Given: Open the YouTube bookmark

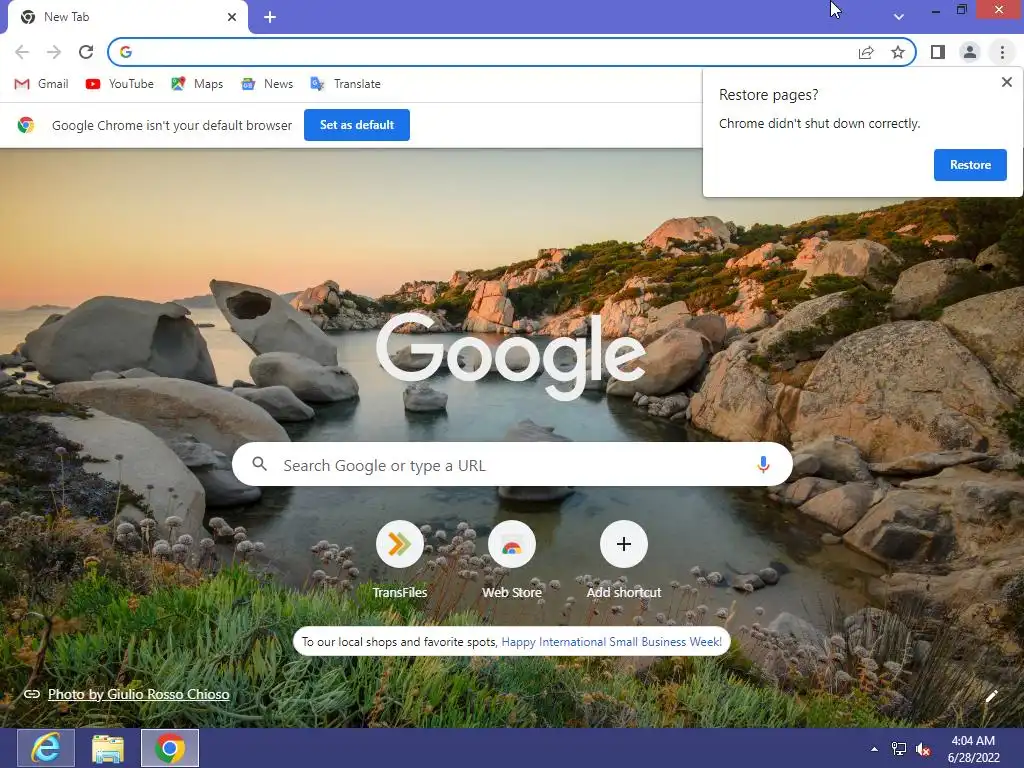Looking at the screenshot, I should click(120, 84).
